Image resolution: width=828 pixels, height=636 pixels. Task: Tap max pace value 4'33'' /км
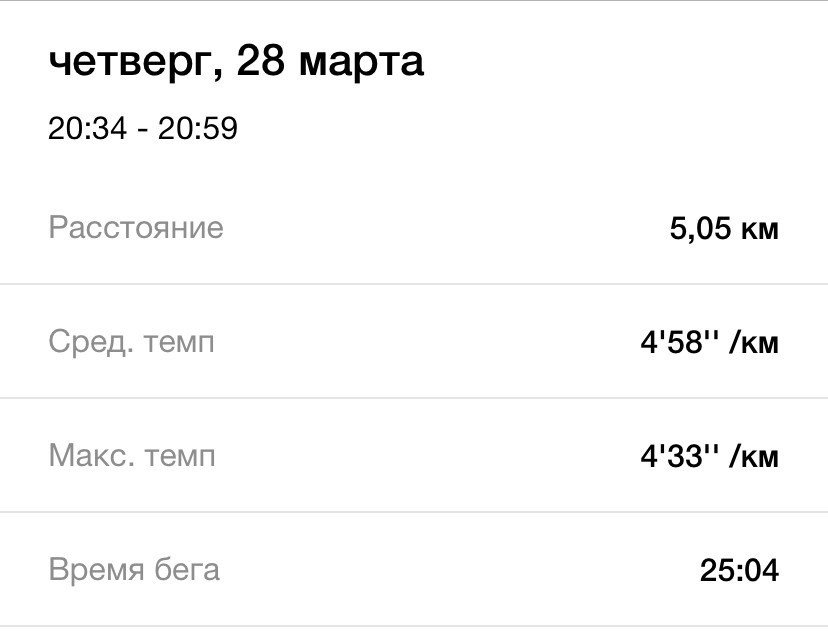[710, 456]
